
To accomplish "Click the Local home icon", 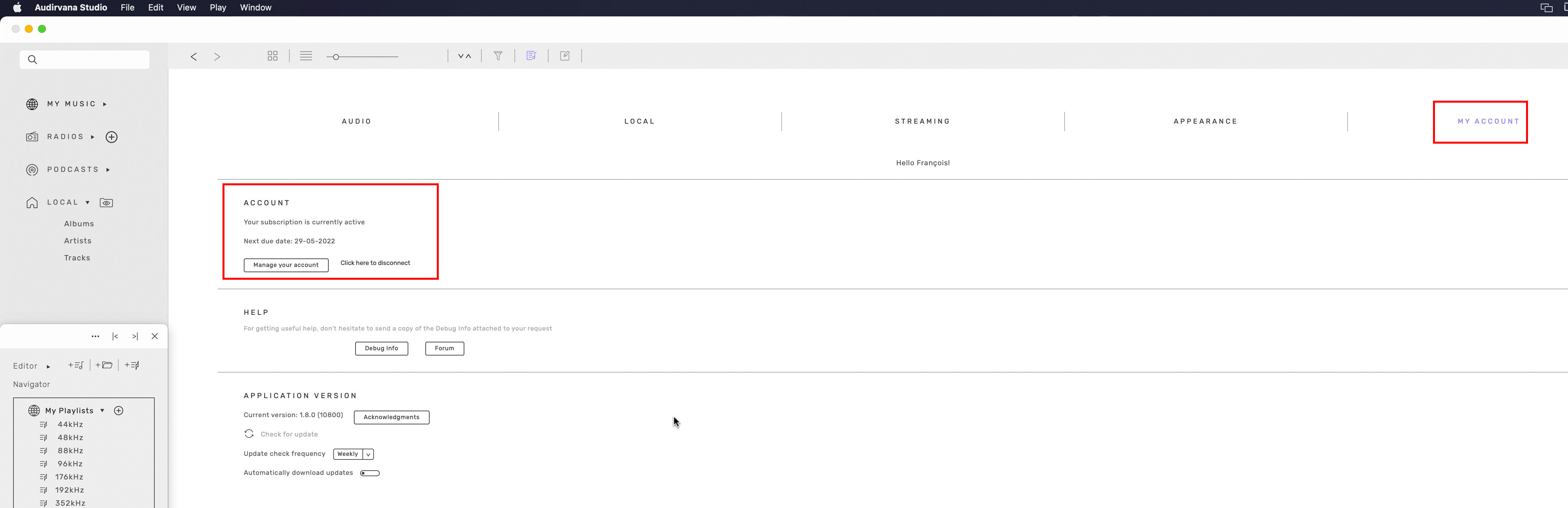I will pos(32,203).
